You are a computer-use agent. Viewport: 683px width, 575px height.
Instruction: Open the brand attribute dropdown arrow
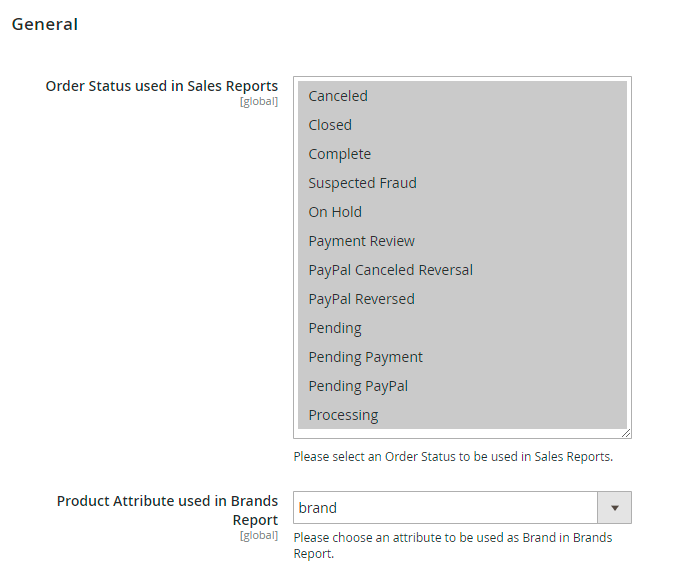[x=614, y=508]
